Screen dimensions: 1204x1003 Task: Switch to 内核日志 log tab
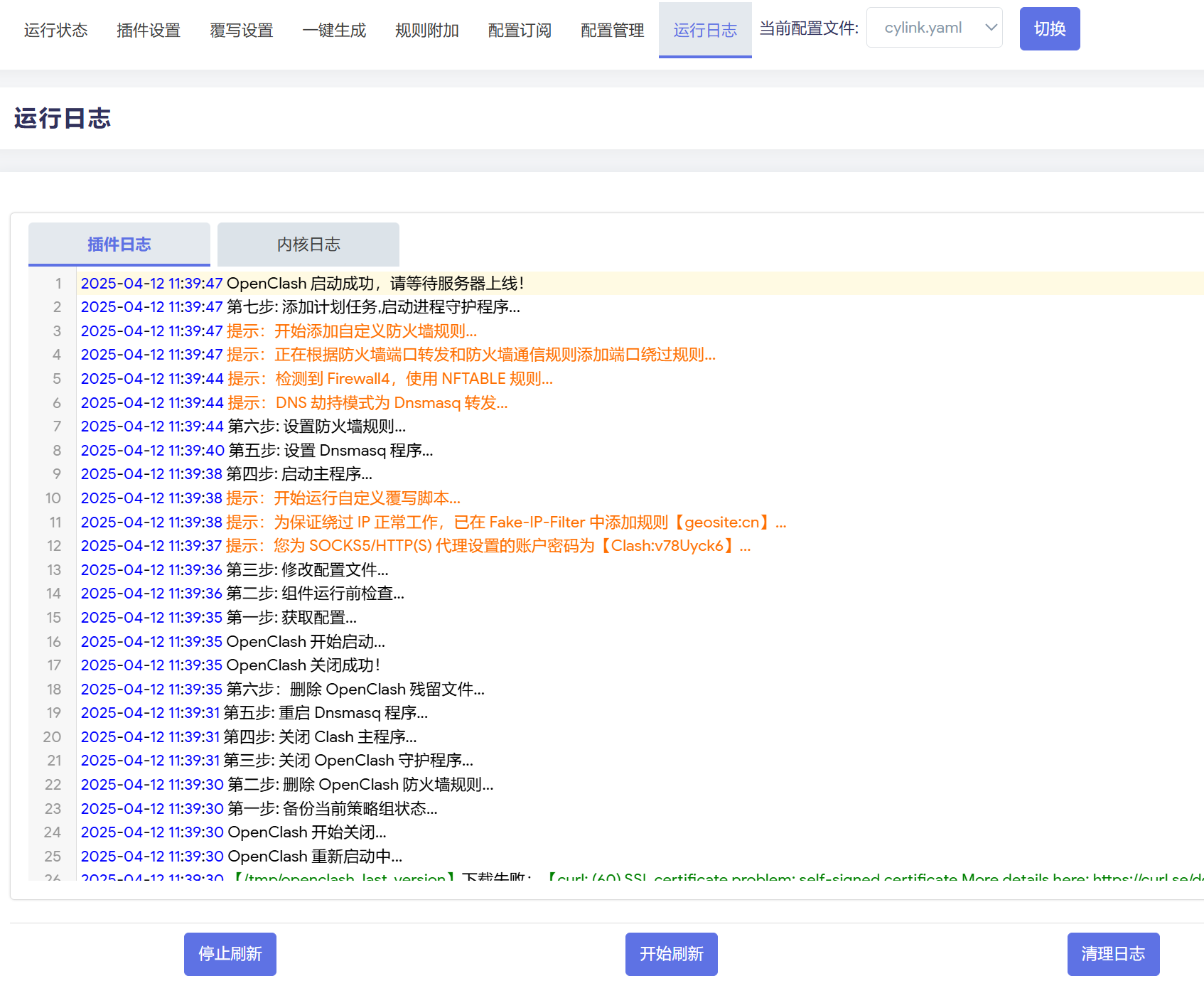coord(308,245)
